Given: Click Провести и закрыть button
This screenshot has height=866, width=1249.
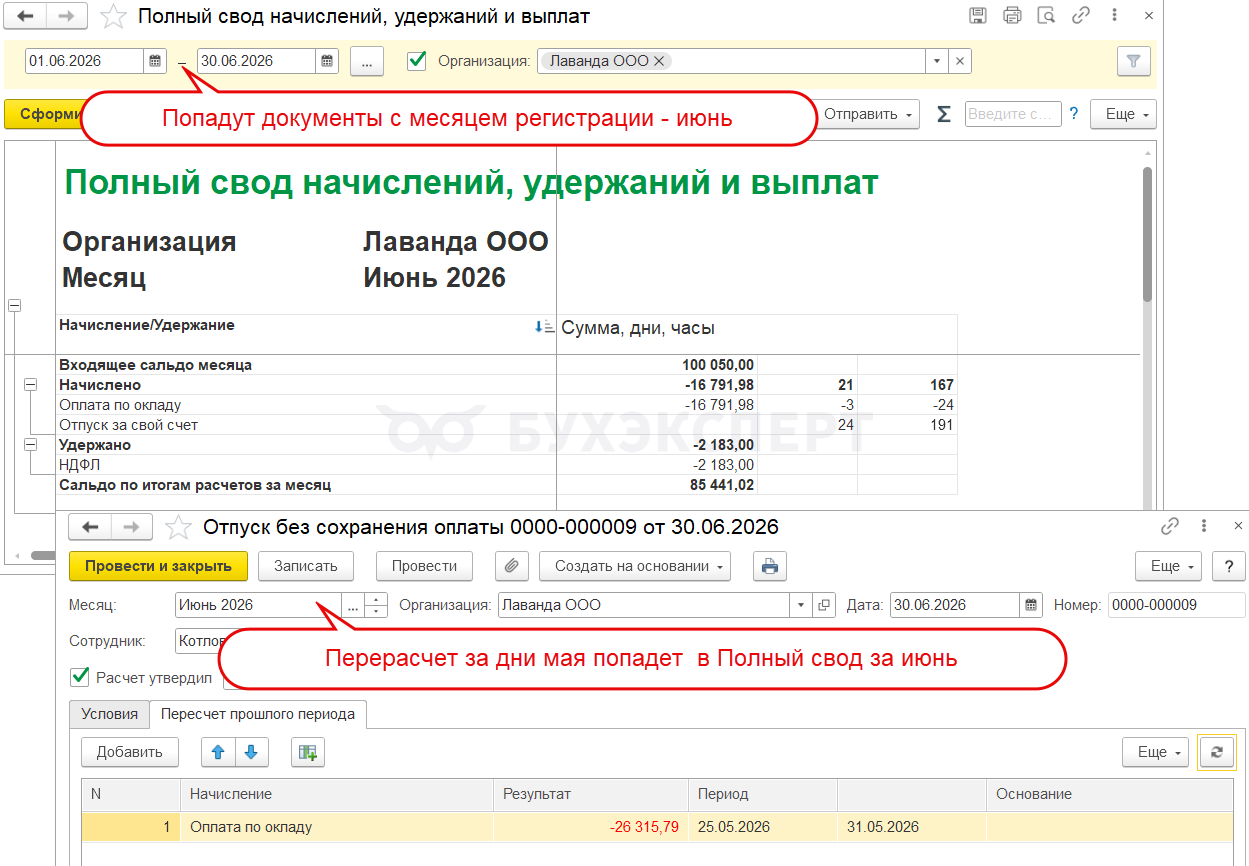Looking at the screenshot, I should point(158,565).
